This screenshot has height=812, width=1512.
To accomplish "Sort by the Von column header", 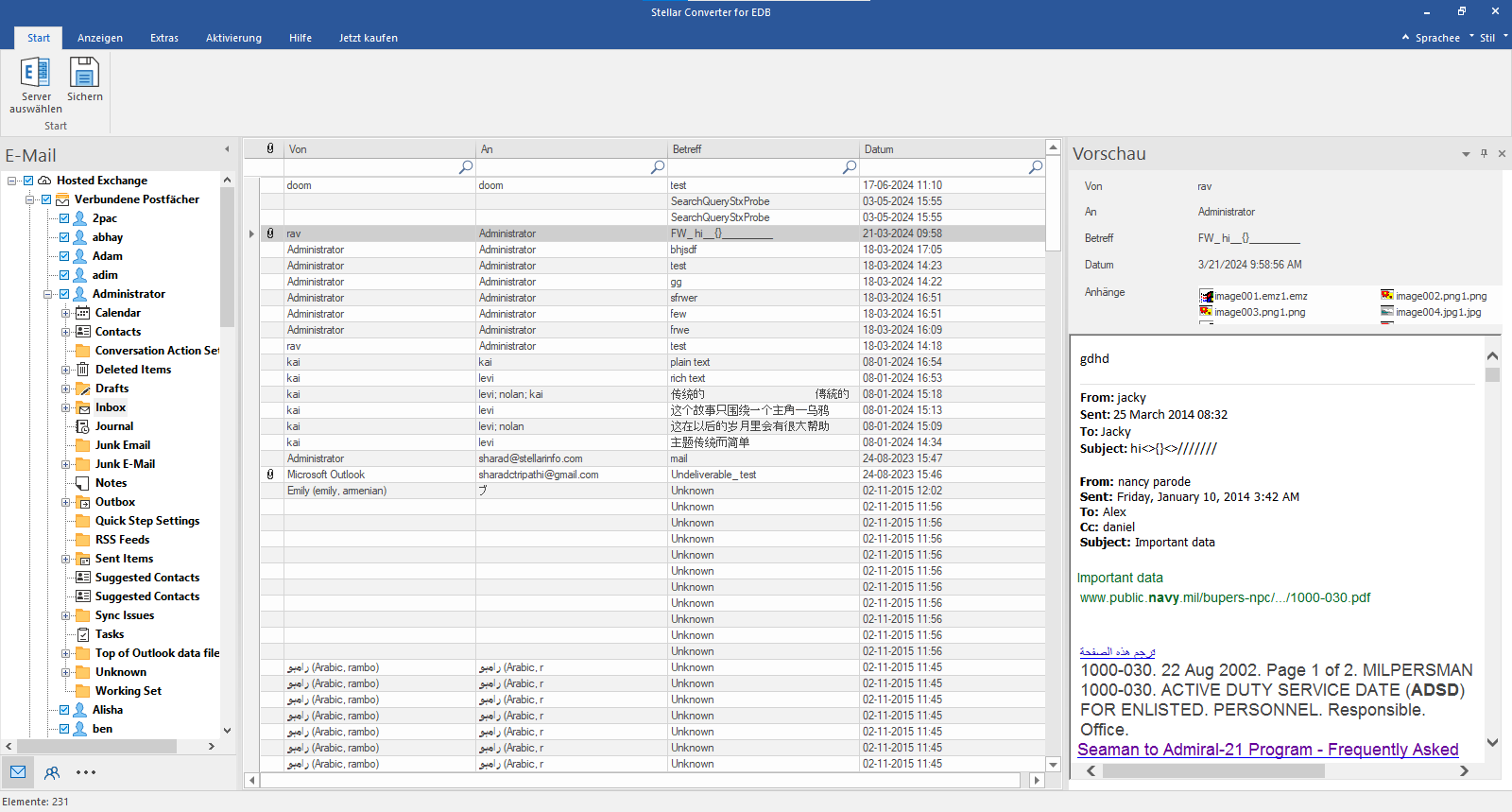I will tap(379, 148).
